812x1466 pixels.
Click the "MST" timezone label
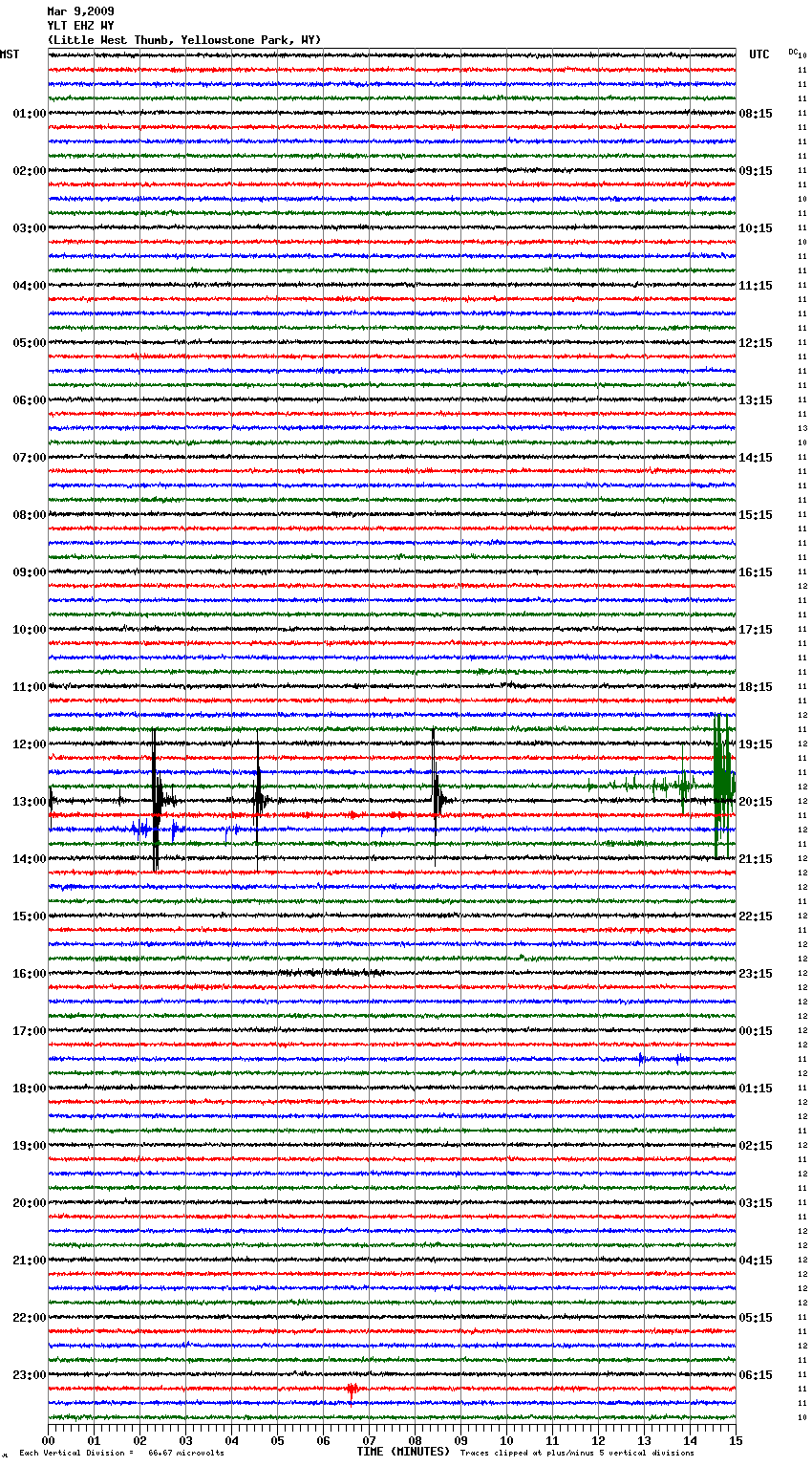point(10,54)
